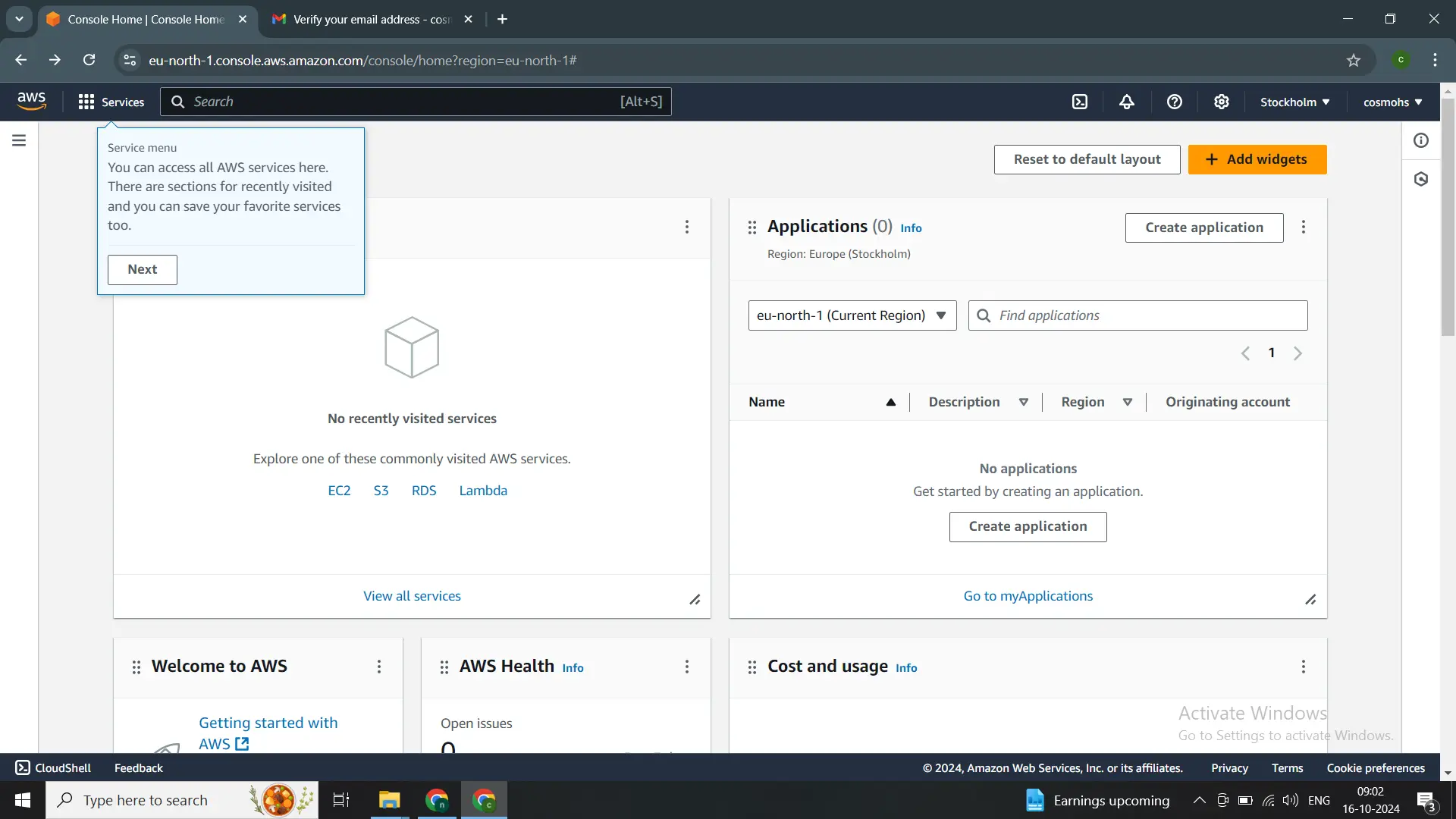Image resolution: width=1456 pixels, height=819 pixels.
Task: Expand the Stockholm region dropdown
Action: [1296, 101]
